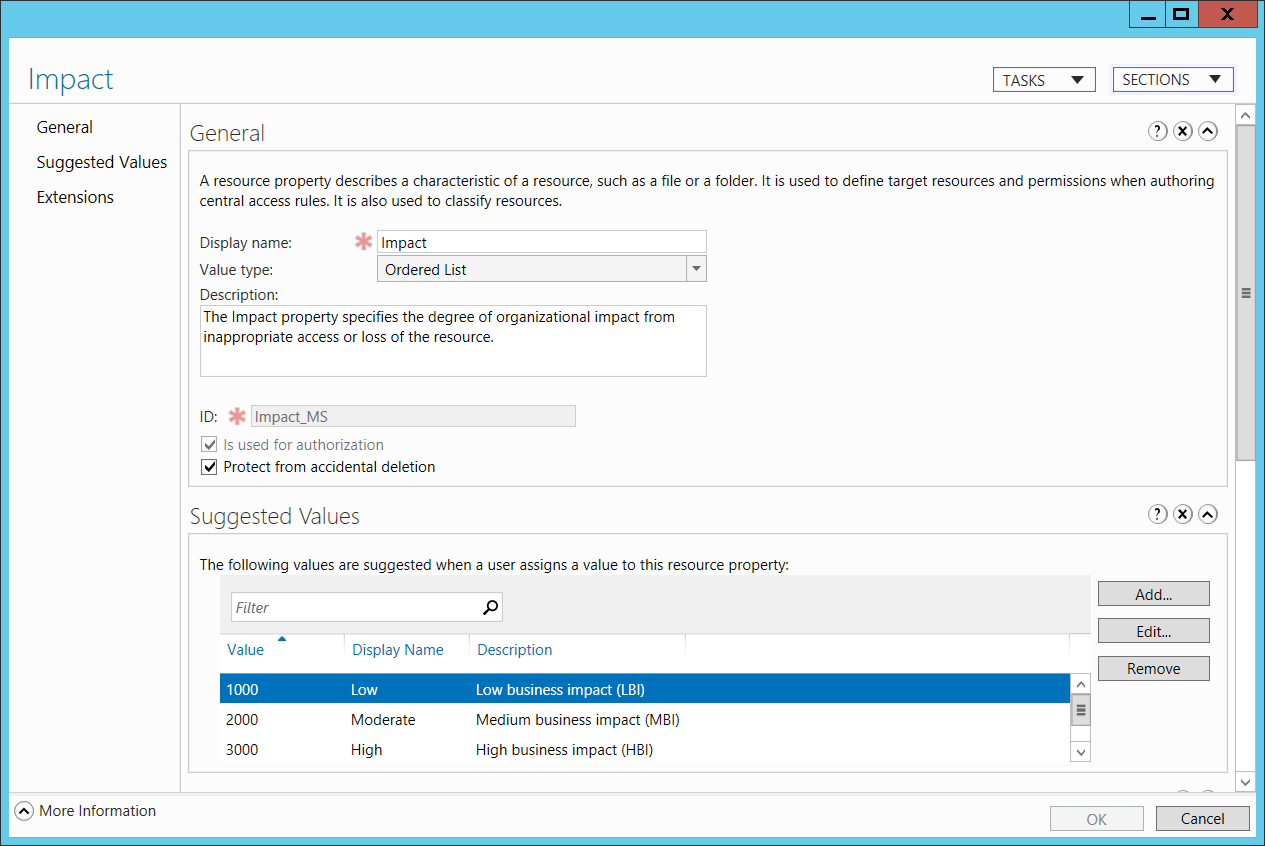1265x846 pixels.
Task: Select Extensions in the left navigation
Action: coord(75,197)
